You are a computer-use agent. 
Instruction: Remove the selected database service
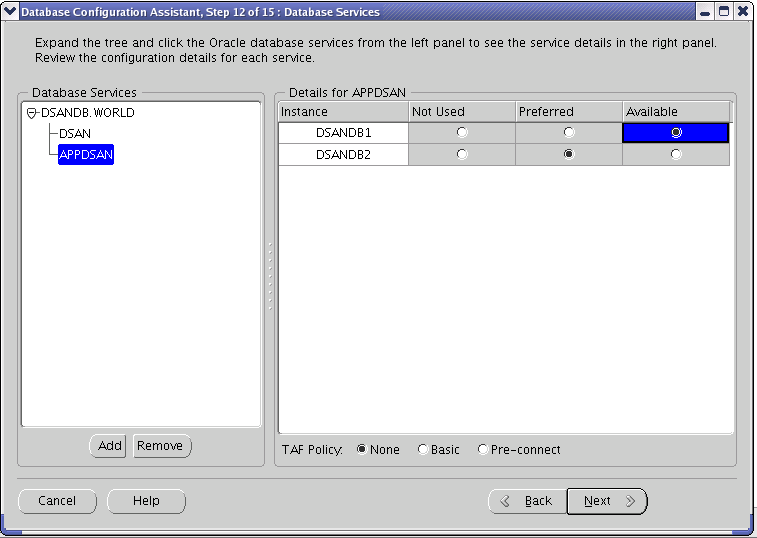pyautogui.click(x=162, y=446)
